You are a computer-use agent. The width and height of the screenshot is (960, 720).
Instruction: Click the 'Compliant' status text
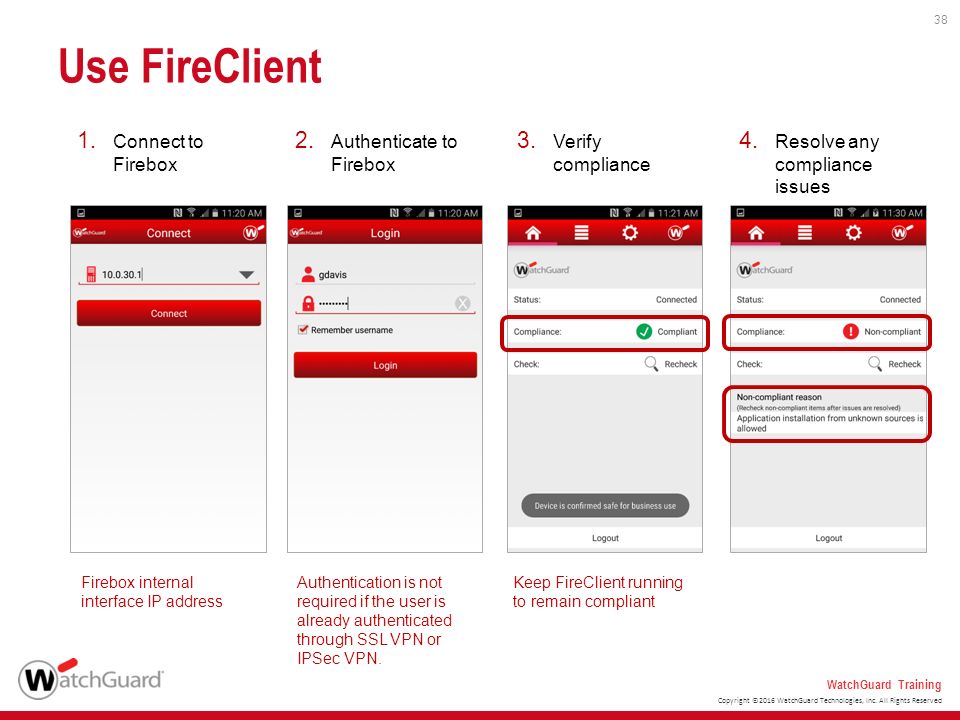coord(677,331)
